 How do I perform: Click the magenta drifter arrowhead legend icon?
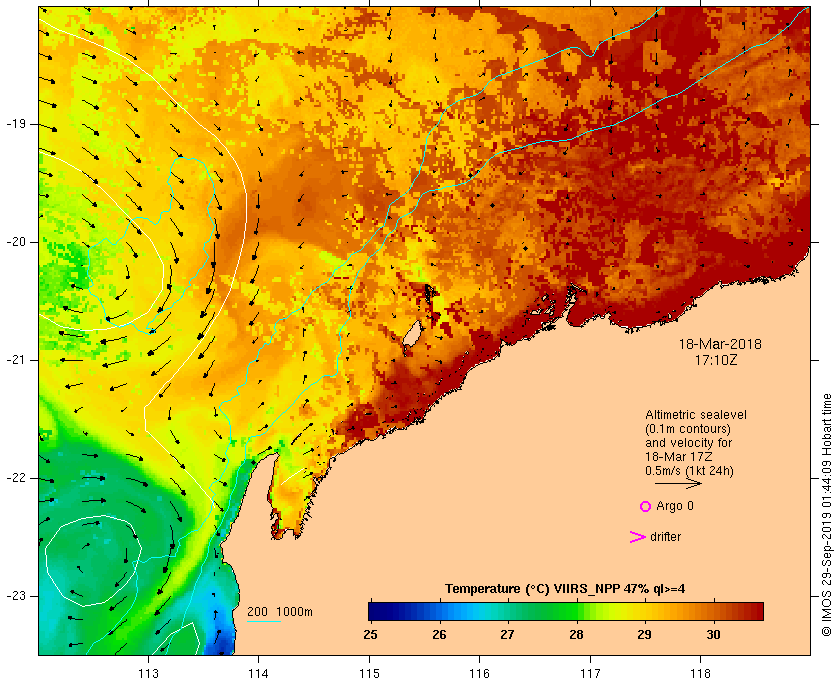(x=638, y=537)
